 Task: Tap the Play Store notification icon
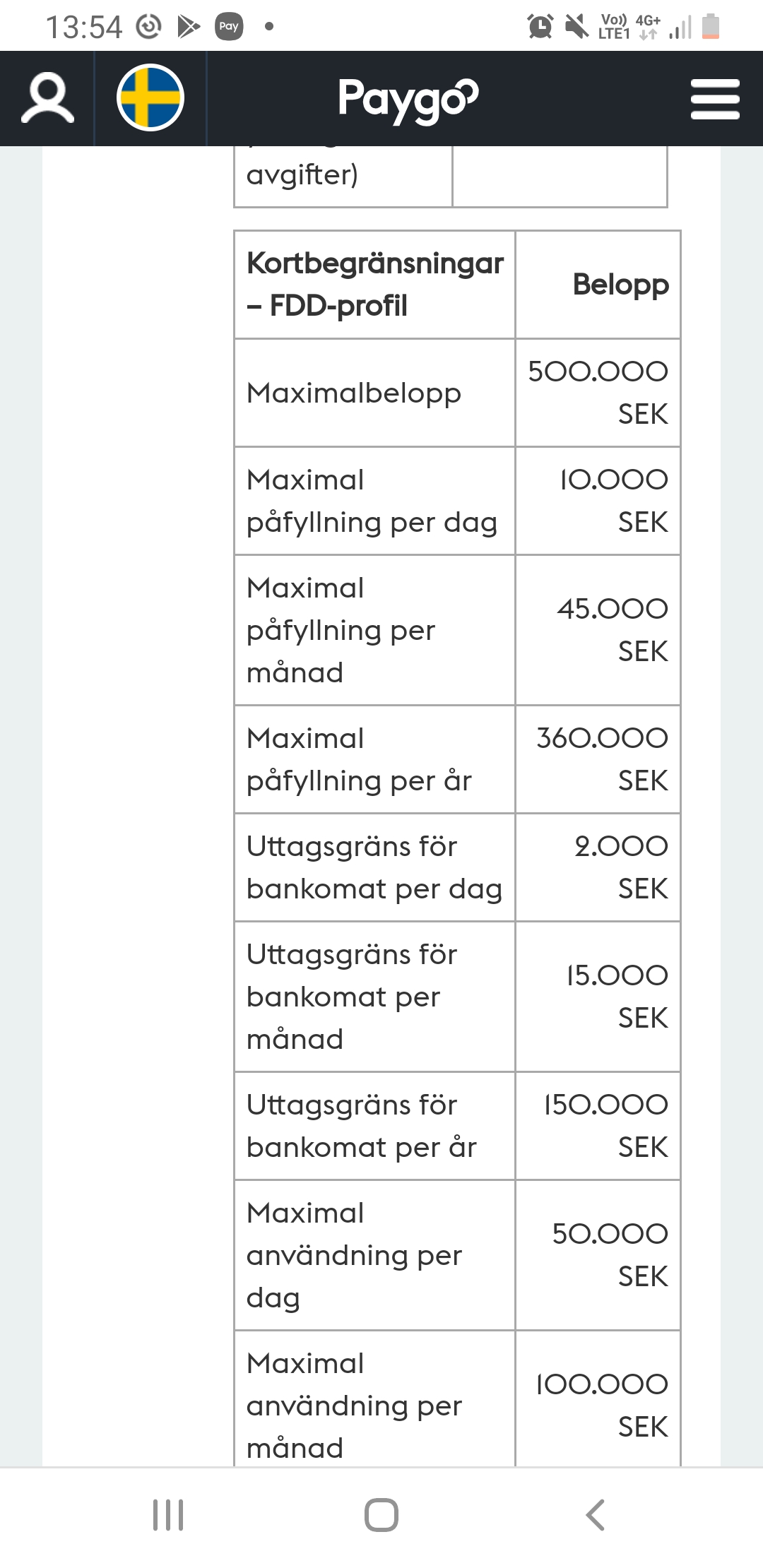pos(189,27)
